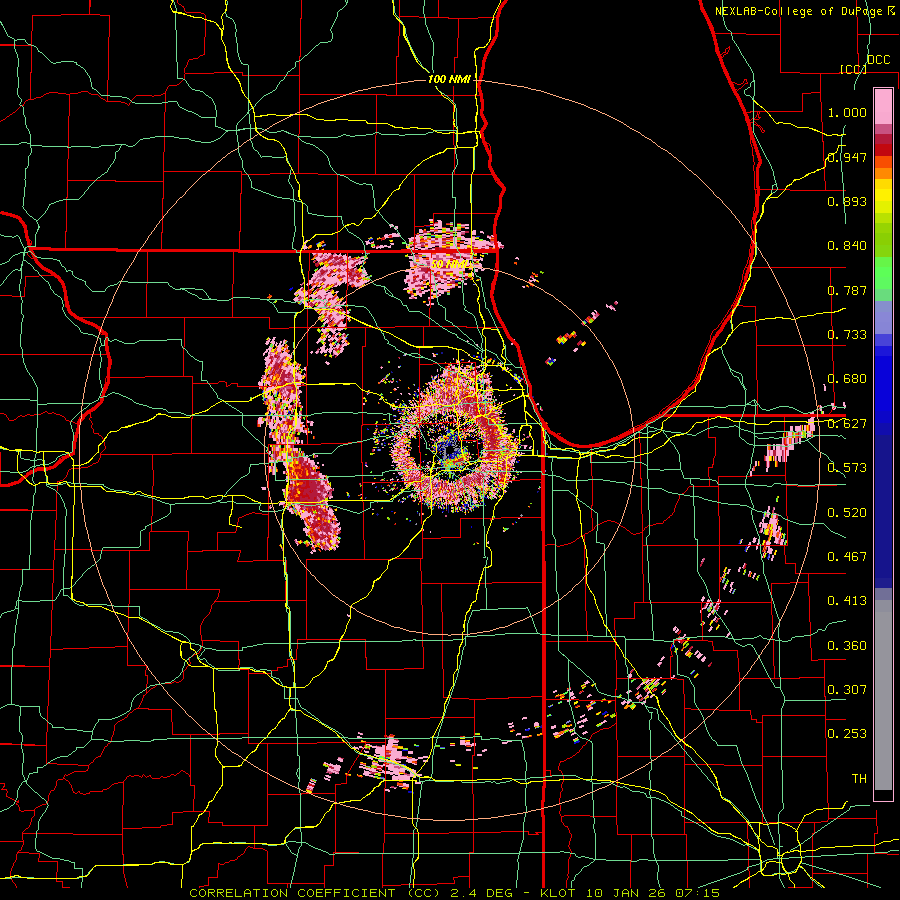
Task: Click the blue radar site center in the clutter ring
Action: click(x=449, y=449)
